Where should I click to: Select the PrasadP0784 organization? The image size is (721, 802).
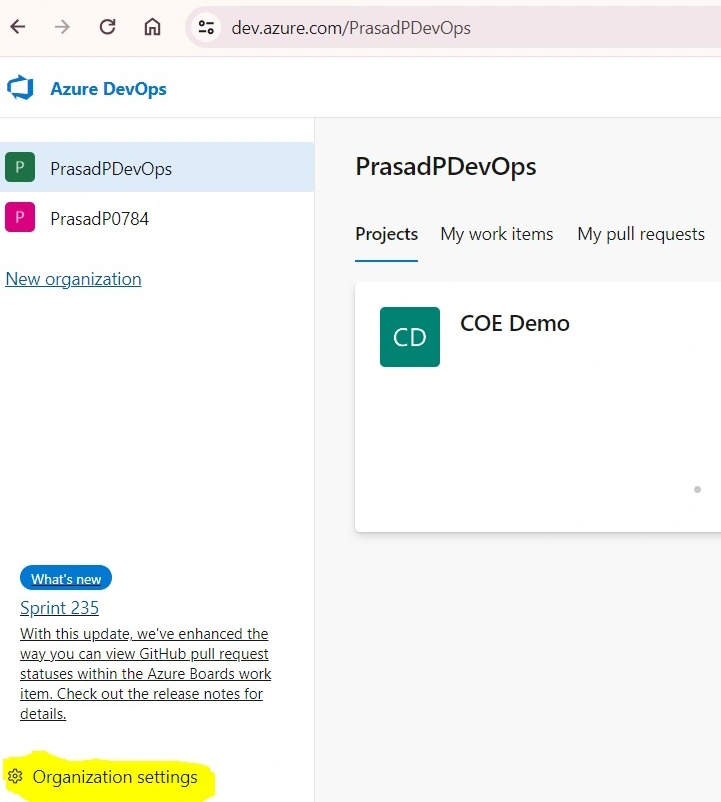tap(157, 218)
